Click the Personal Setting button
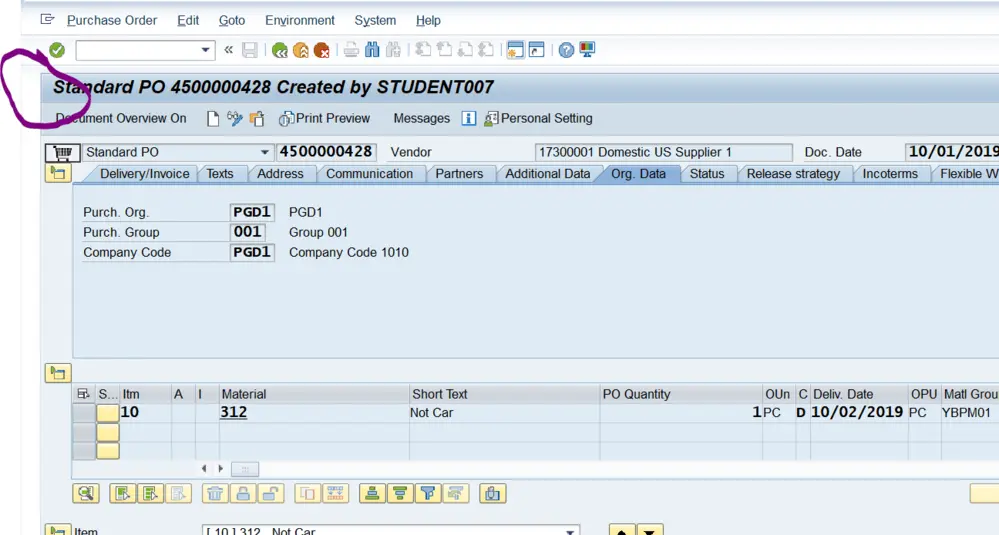Image resolution: width=999 pixels, height=535 pixels. (x=538, y=118)
